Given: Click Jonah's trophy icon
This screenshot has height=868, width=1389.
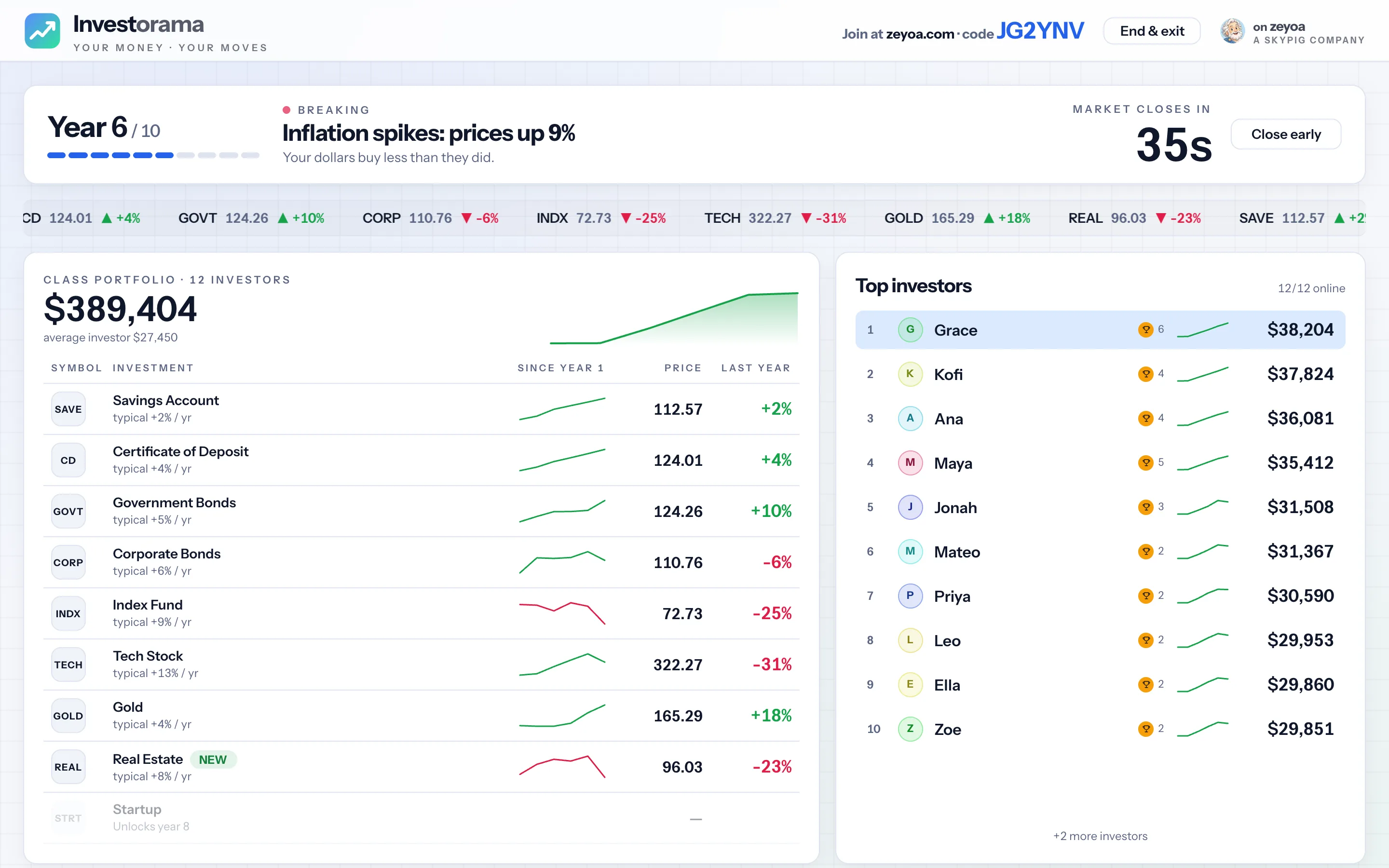Looking at the screenshot, I should (1145, 507).
